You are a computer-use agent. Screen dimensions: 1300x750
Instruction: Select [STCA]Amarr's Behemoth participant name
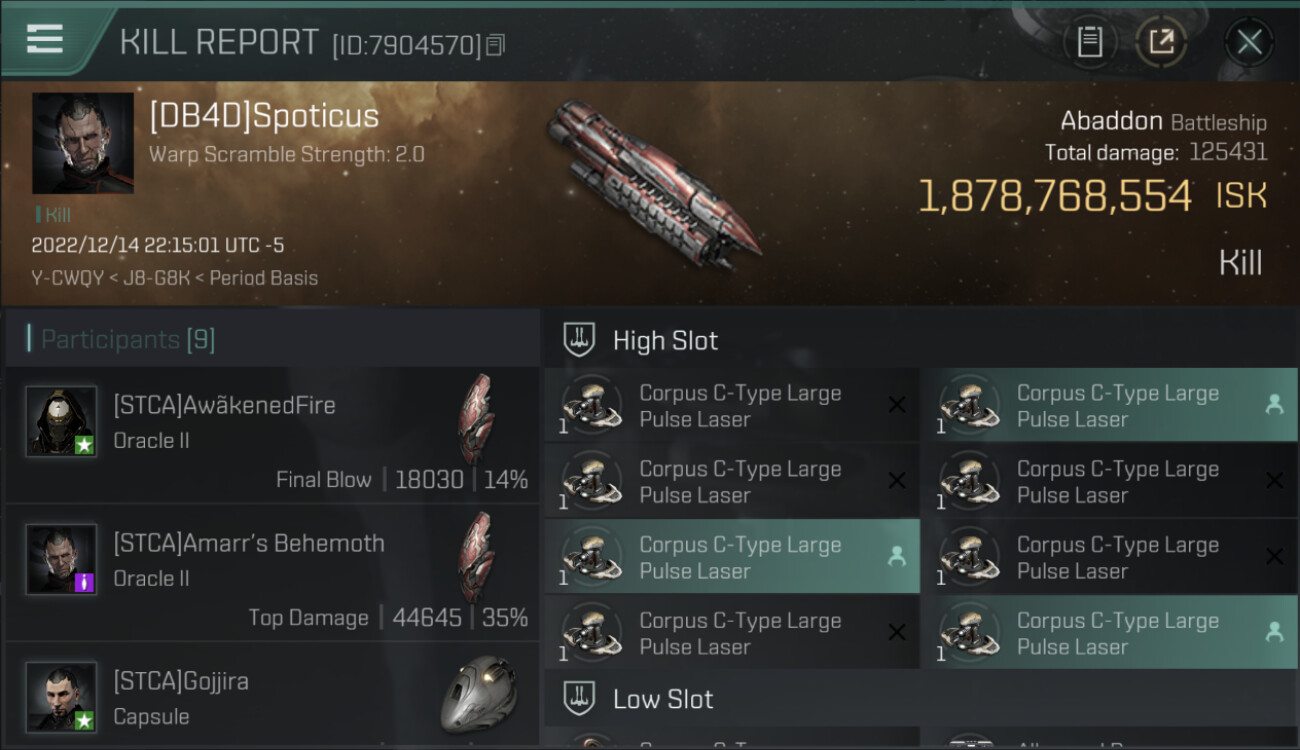[249, 544]
